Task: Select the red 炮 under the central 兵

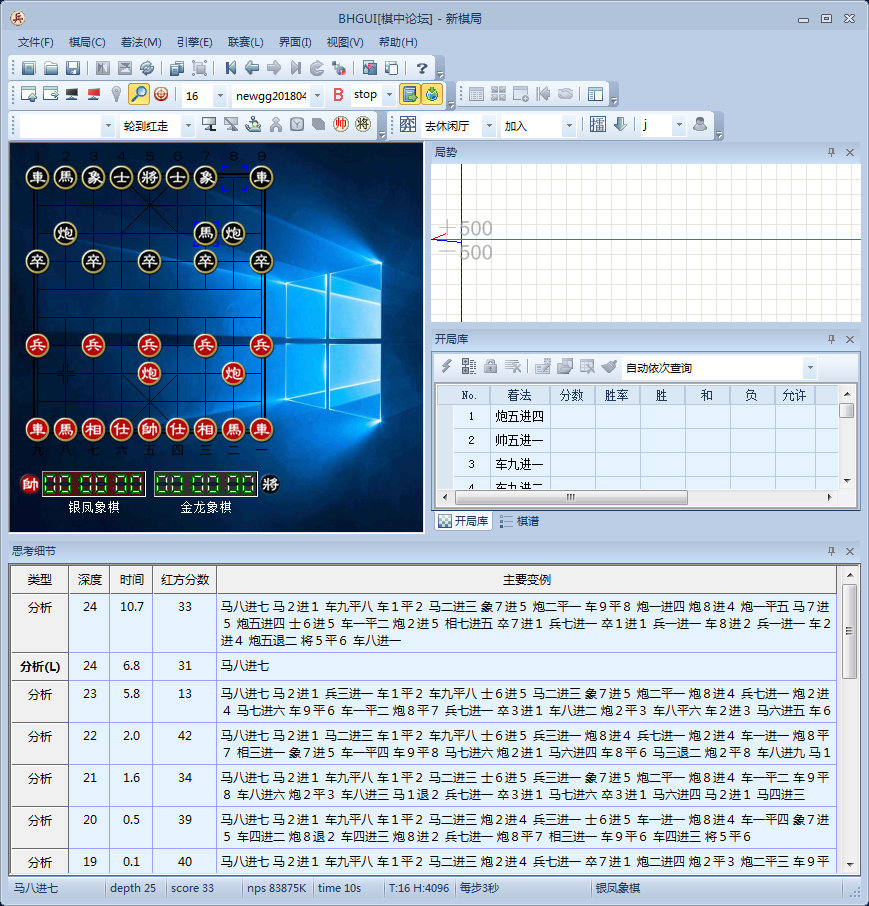Action: pyautogui.click(x=149, y=373)
